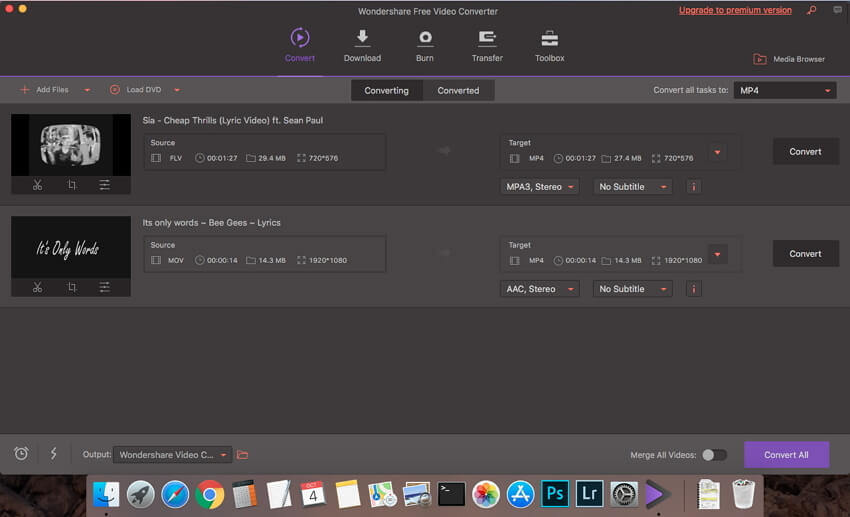Open the Notes app from the dock
The image size is (850, 517).
347,494
